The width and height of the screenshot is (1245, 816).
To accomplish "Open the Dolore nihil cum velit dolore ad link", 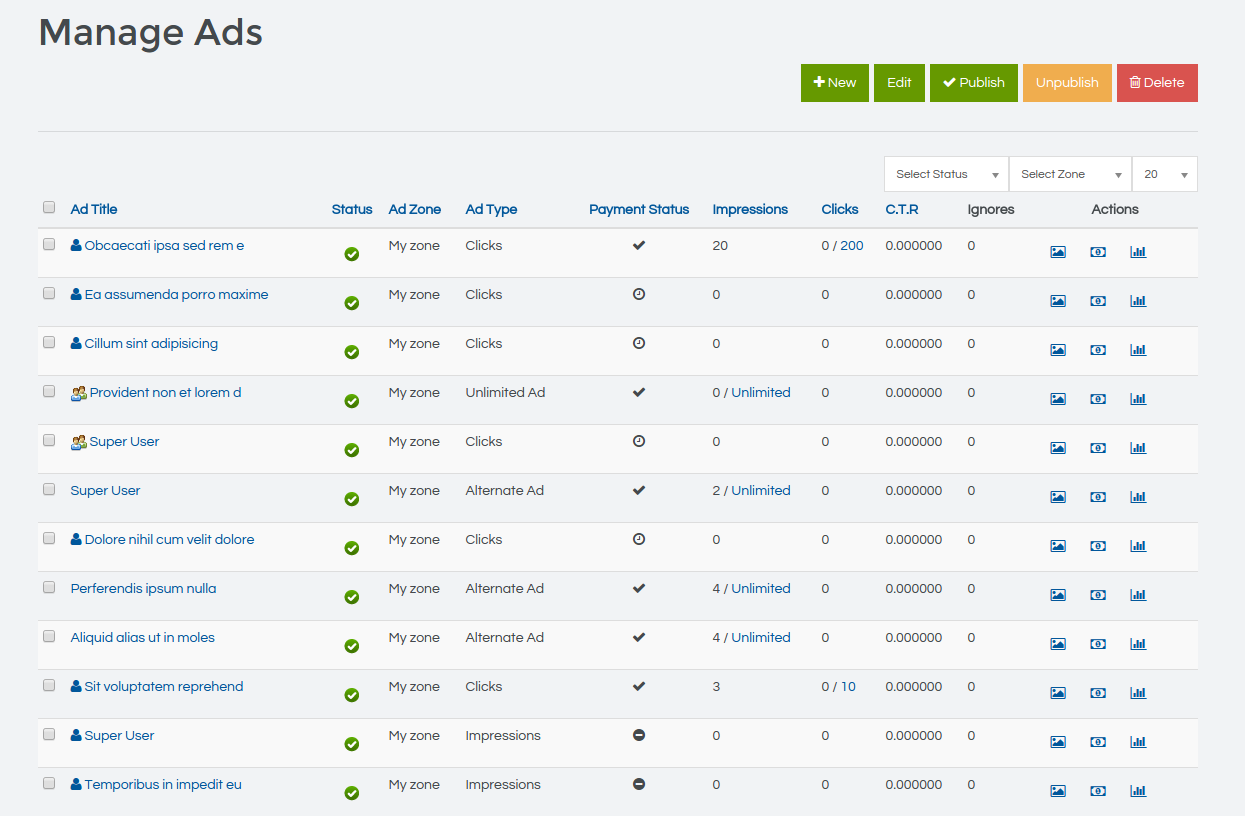I will click(x=169, y=539).
